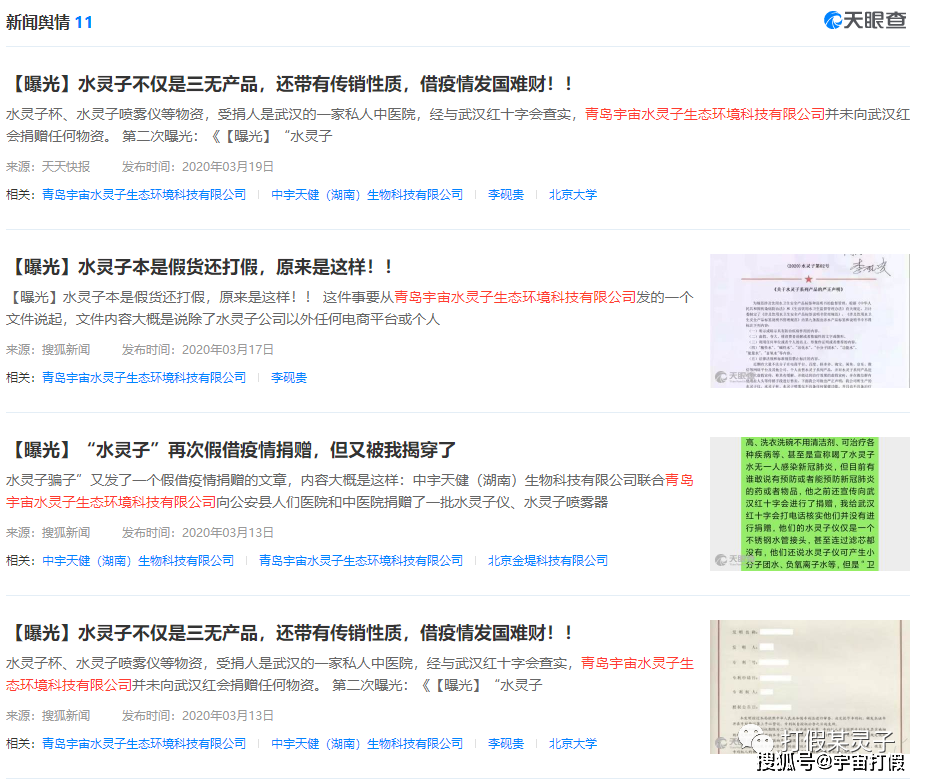925x782 pixels.
Task: Open last headline from 搜狐新闻 dated 03月13日
Action: click(x=290, y=633)
